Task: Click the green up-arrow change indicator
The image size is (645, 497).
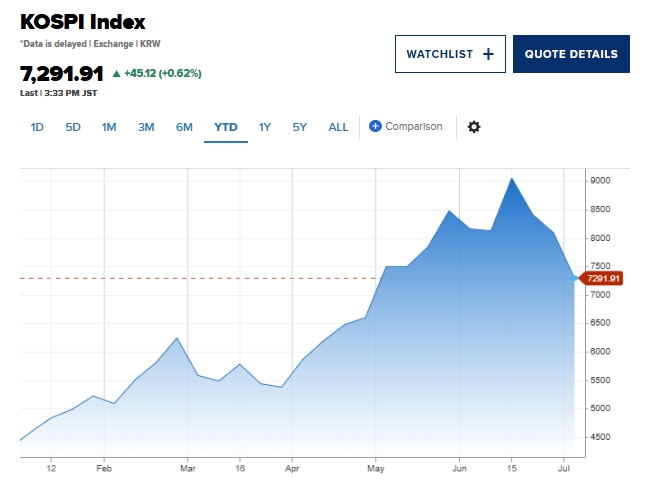Action: (116, 74)
